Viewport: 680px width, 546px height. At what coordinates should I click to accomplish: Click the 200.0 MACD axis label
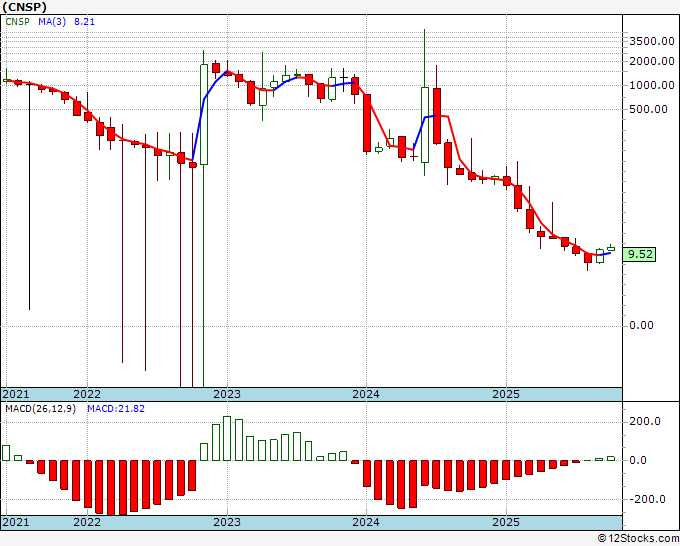[645, 421]
